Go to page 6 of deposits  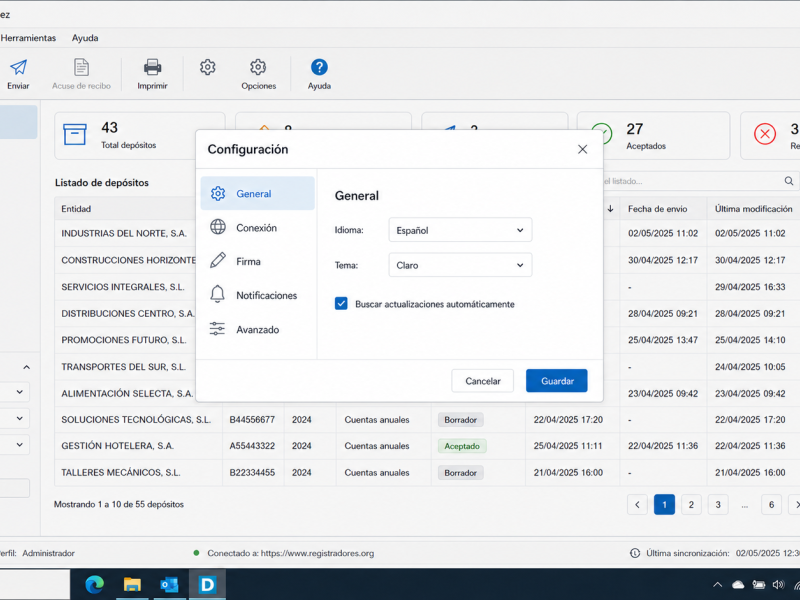[x=771, y=505]
